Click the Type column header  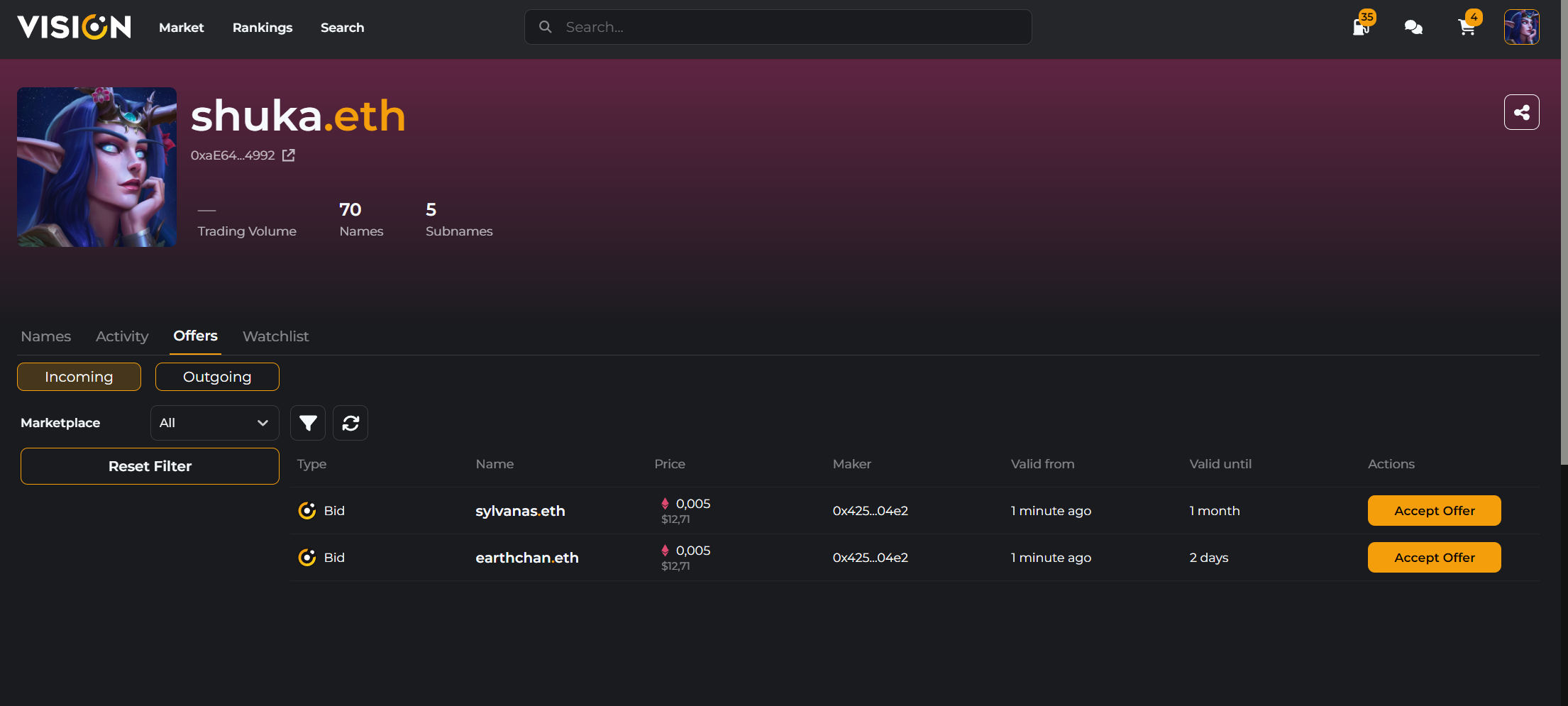click(x=311, y=464)
